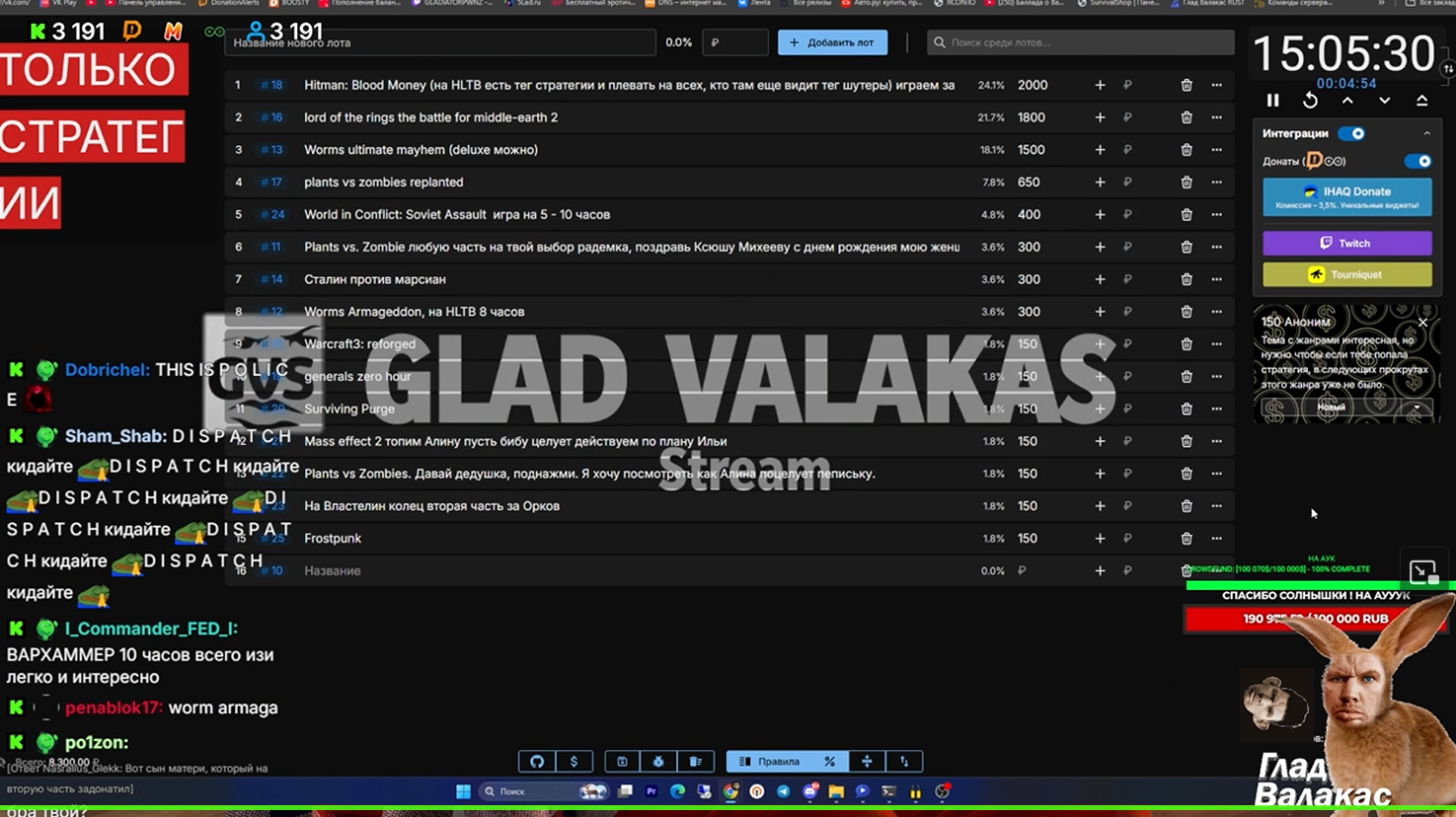The height and width of the screenshot is (817, 1456).
Task: Reset the auction timer
Action: click(x=1310, y=101)
